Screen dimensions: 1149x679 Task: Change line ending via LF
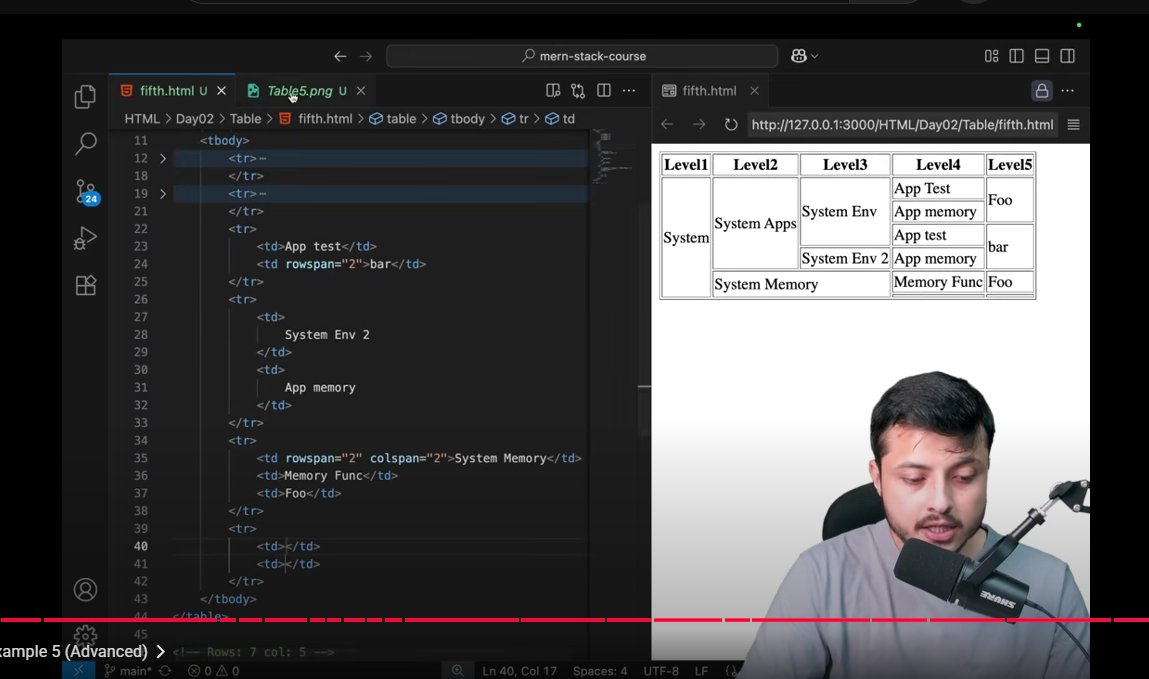point(701,670)
